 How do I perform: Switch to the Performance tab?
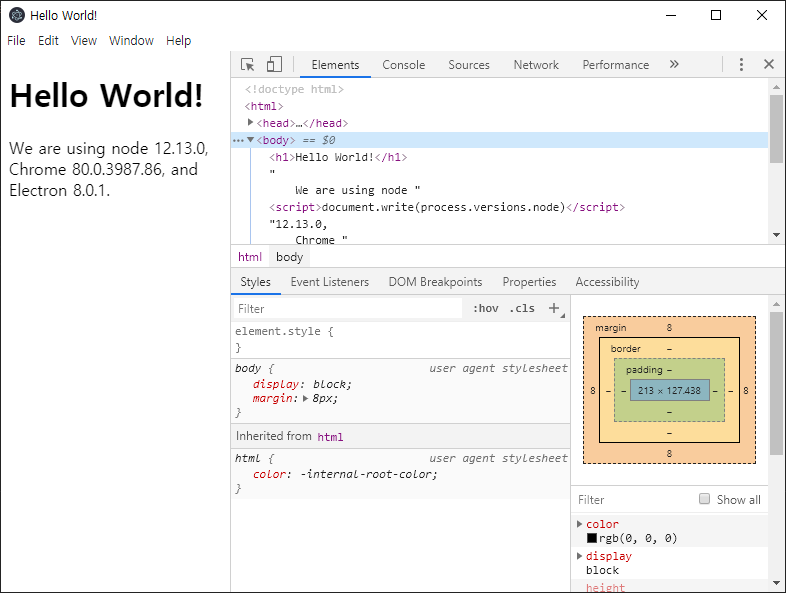(616, 65)
